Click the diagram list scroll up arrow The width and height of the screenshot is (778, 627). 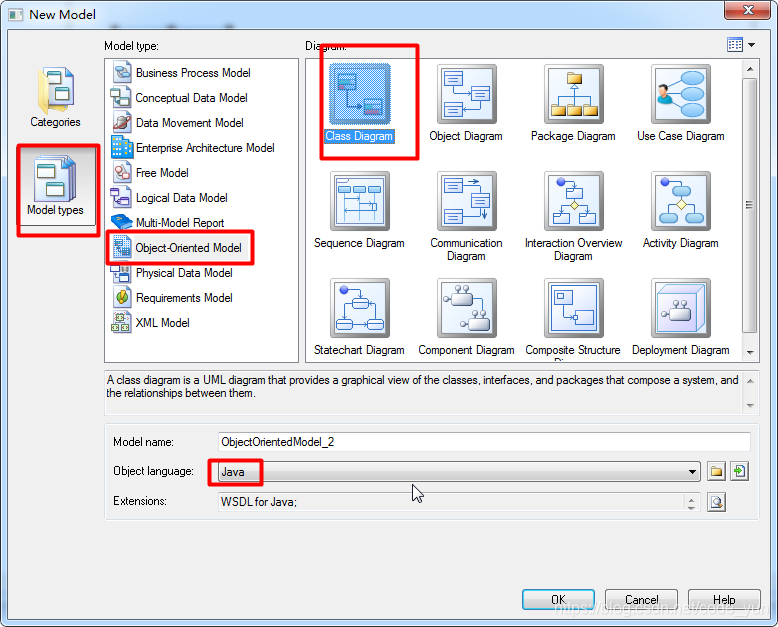pos(750,68)
